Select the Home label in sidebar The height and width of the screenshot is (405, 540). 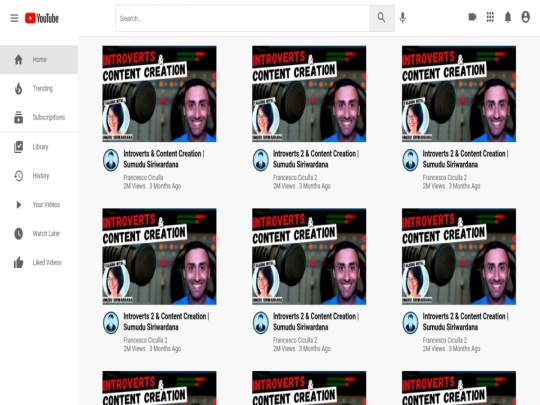coord(40,60)
